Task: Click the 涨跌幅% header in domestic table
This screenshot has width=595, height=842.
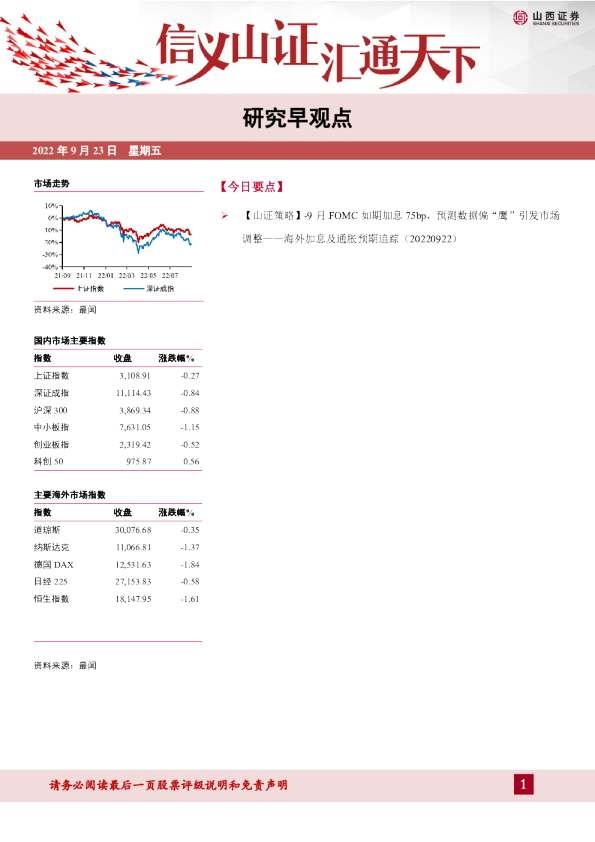Action: pyautogui.click(x=176, y=358)
